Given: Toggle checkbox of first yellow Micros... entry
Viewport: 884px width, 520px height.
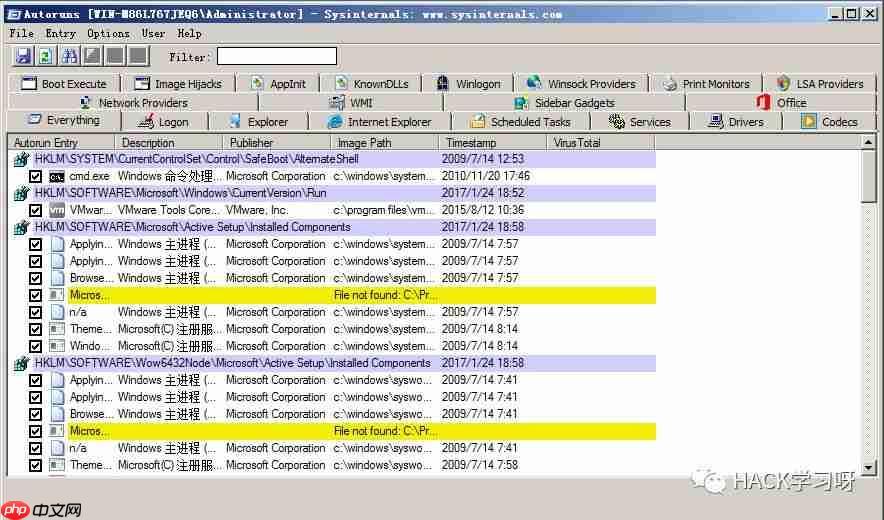Looking at the screenshot, I should click(36, 295).
